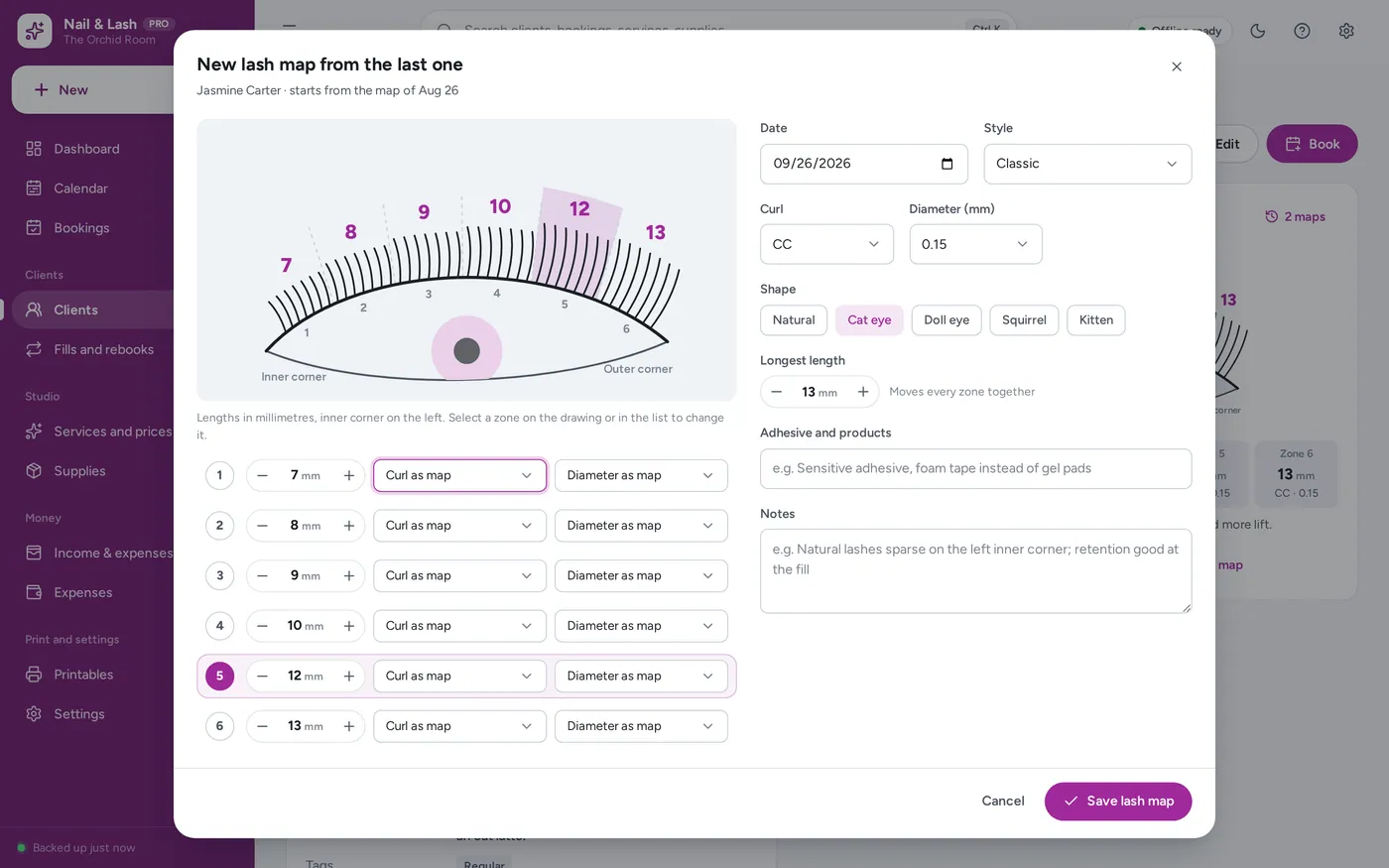Open the Curl dropdown showing CC
This screenshot has width=1389, height=868.
(826, 244)
